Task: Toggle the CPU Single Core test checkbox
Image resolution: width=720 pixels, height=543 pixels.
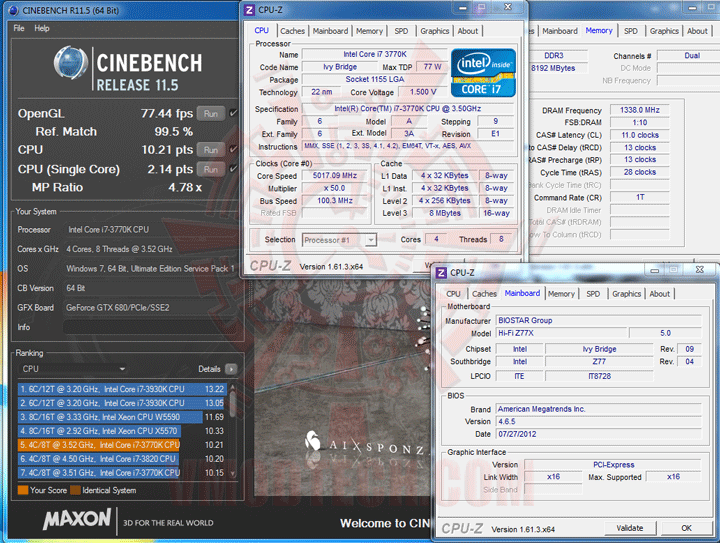Action: (x=233, y=168)
